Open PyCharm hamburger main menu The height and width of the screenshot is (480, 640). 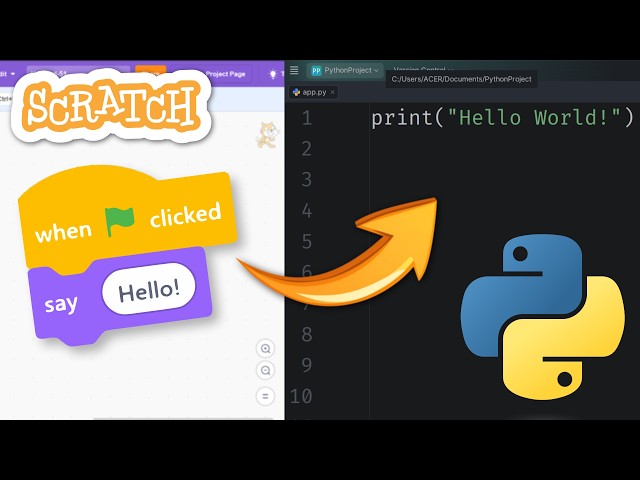[294, 70]
